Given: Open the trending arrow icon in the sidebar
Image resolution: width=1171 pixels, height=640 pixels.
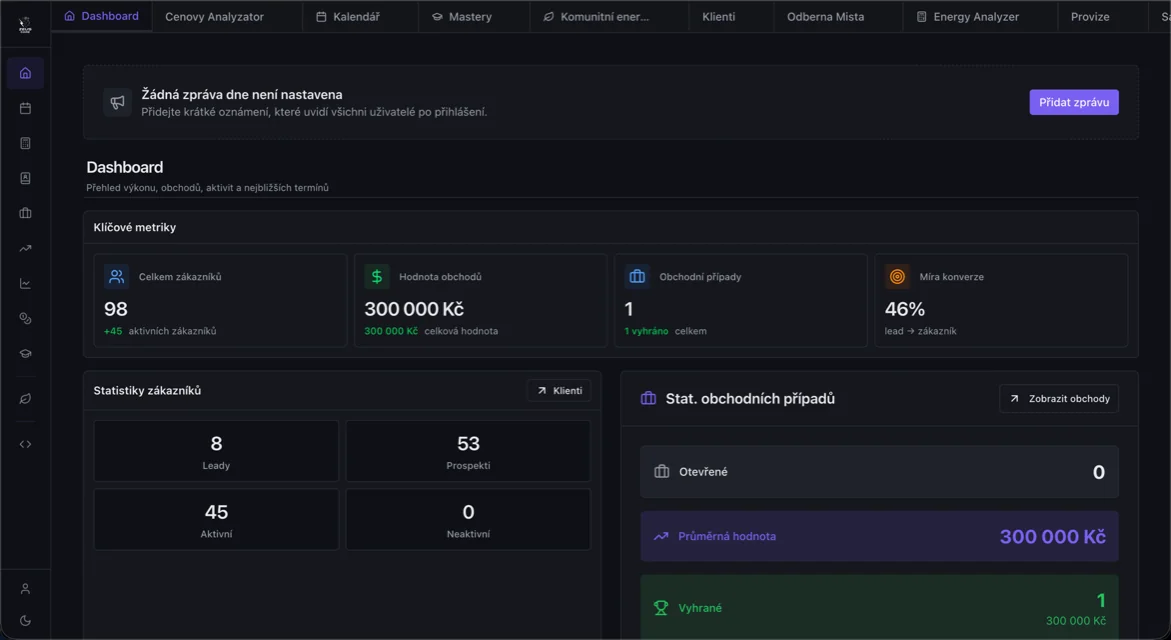Looking at the screenshot, I should 25,249.
